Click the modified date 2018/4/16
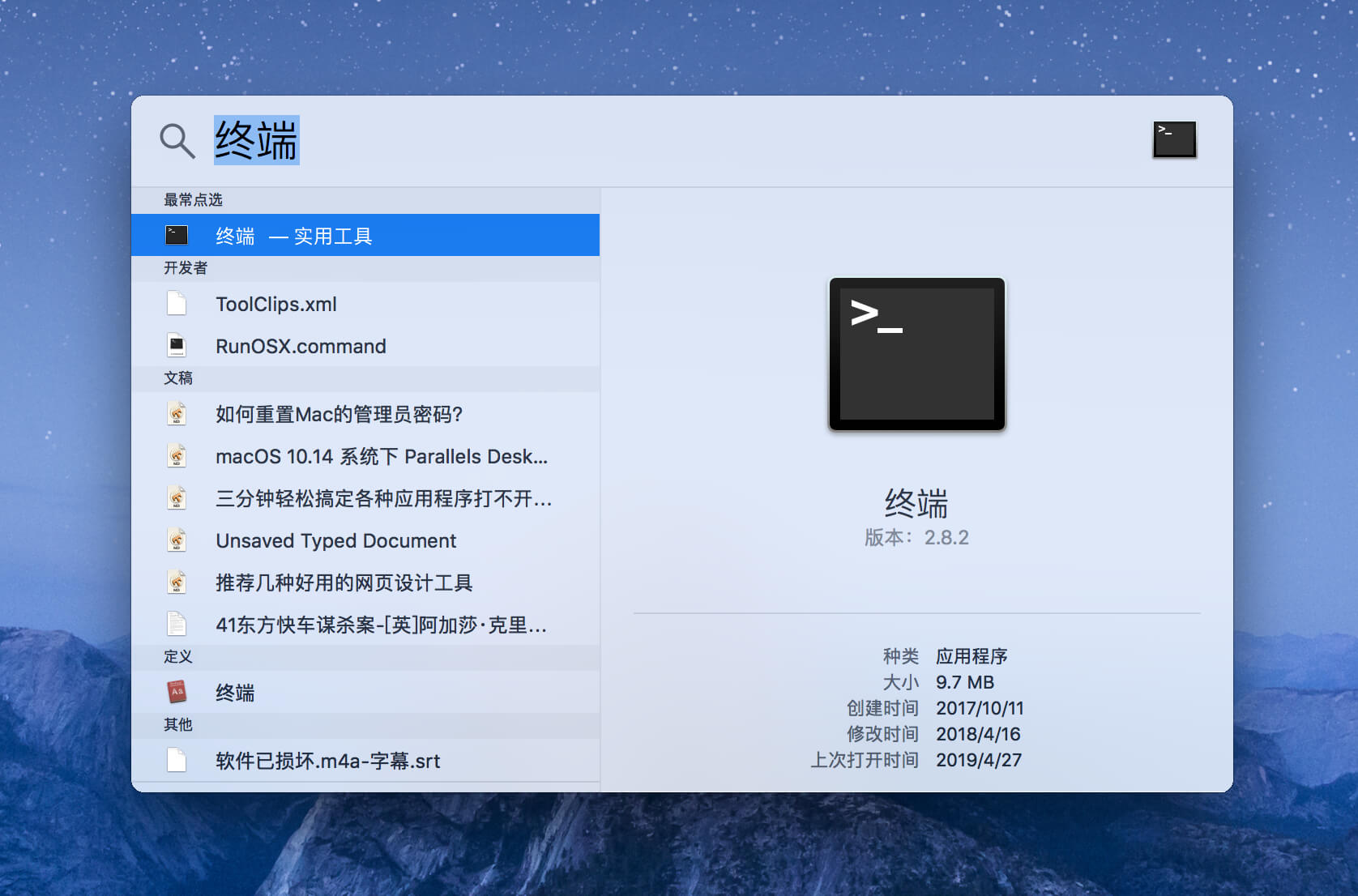Viewport: 1358px width, 896px height. [x=978, y=734]
